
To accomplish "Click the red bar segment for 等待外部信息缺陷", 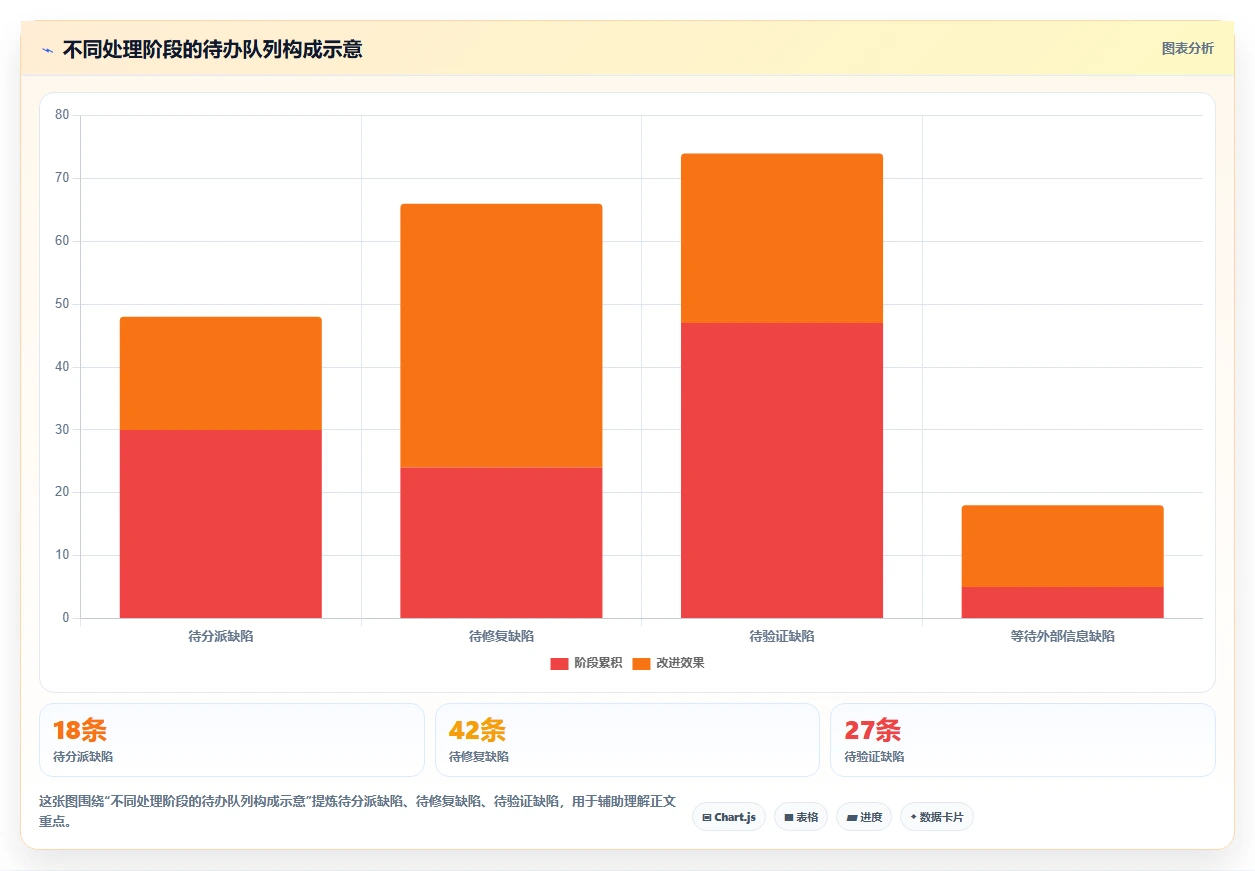I will tap(1063, 602).
